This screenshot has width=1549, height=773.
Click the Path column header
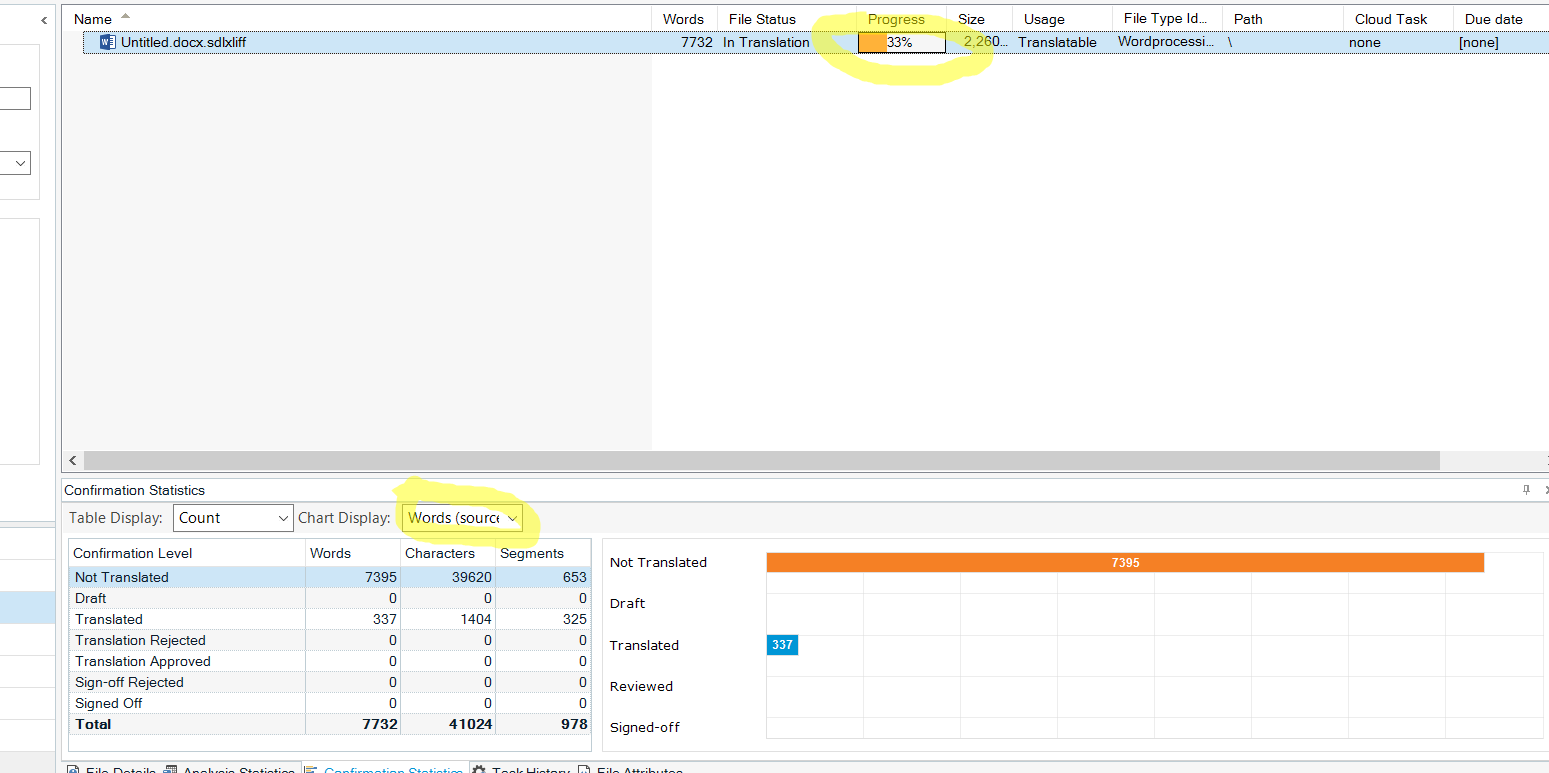(1248, 19)
